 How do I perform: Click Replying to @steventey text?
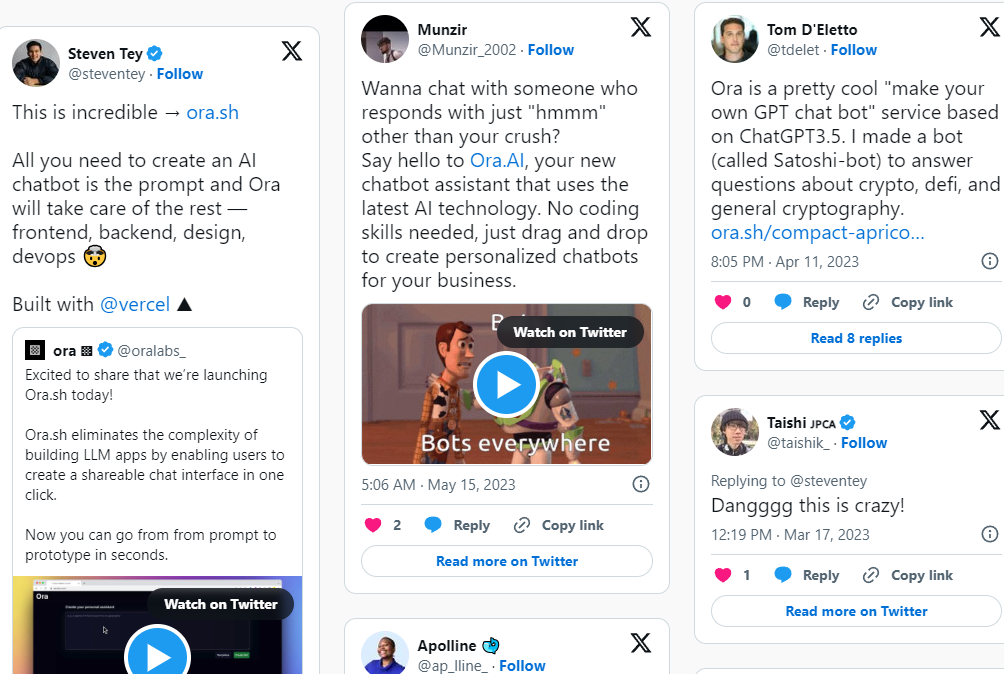click(789, 481)
